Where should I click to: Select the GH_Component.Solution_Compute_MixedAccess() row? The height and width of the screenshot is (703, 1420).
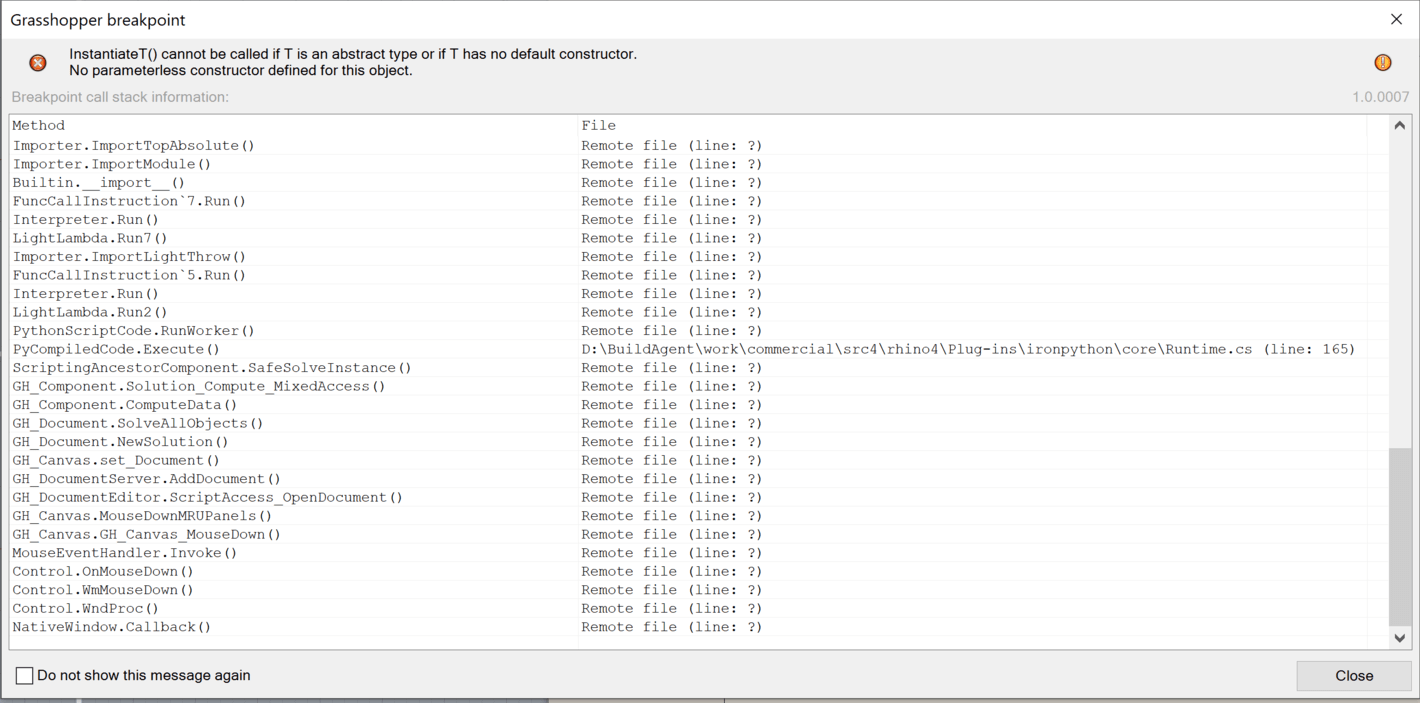pyautogui.click(x=688, y=386)
